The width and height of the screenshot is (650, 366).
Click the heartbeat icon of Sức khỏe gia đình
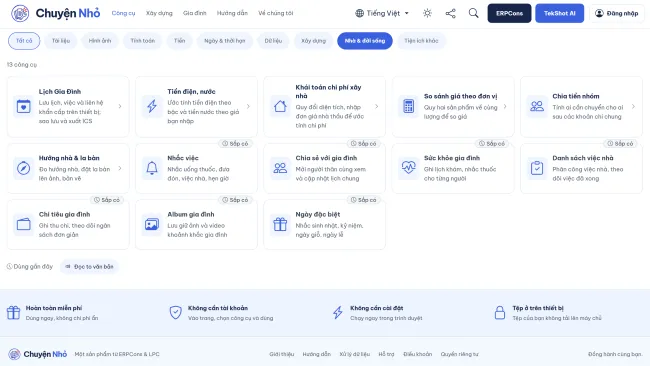(x=408, y=168)
